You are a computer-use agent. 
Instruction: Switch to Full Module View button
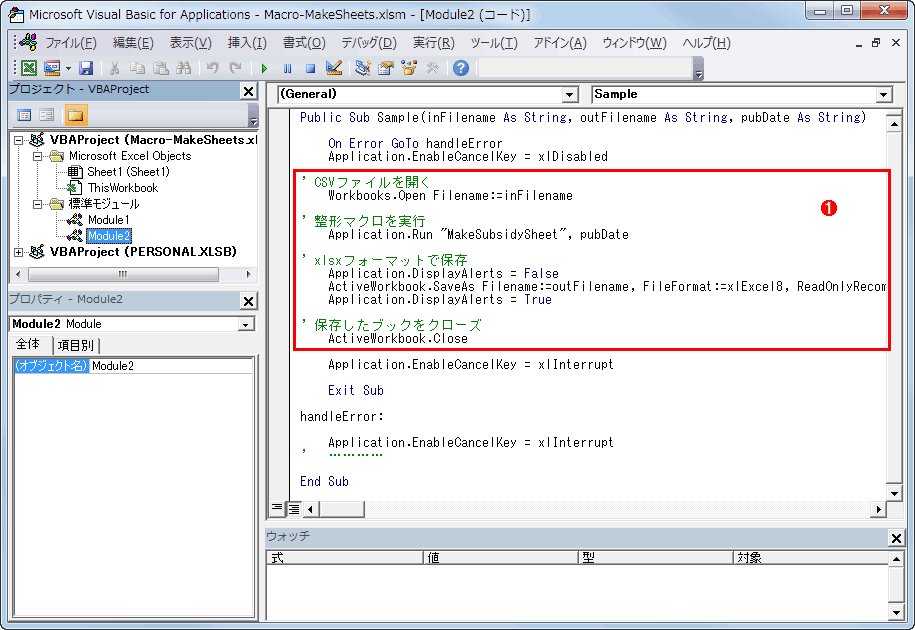pyautogui.click(x=294, y=509)
